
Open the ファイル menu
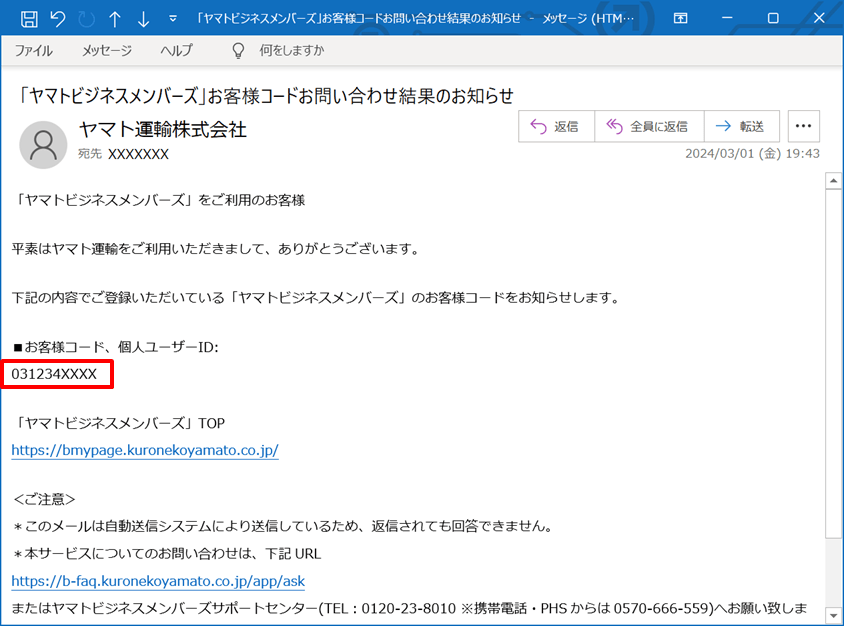[x=34, y=50]
